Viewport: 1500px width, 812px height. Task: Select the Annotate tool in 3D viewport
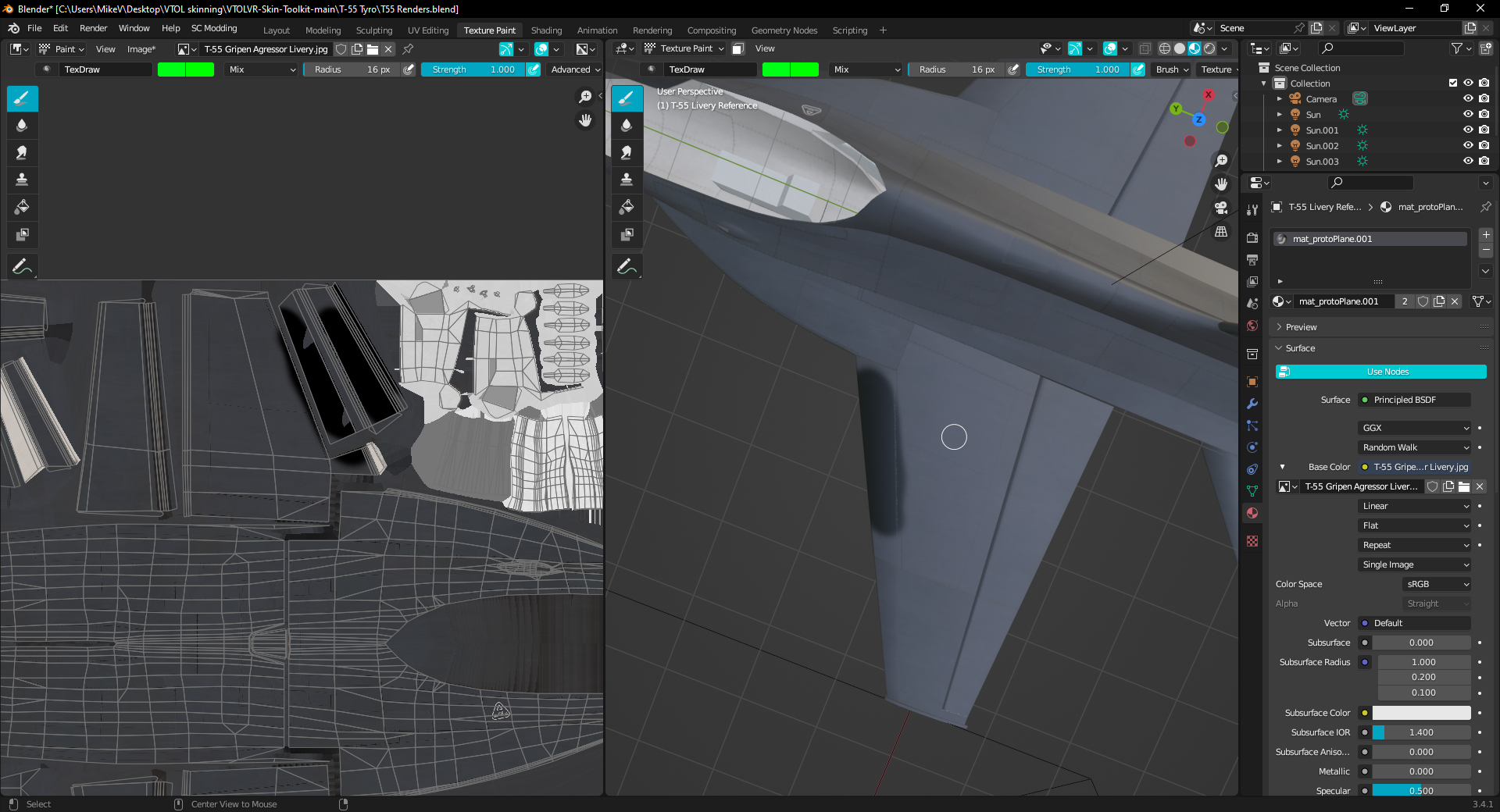(627, 267)
